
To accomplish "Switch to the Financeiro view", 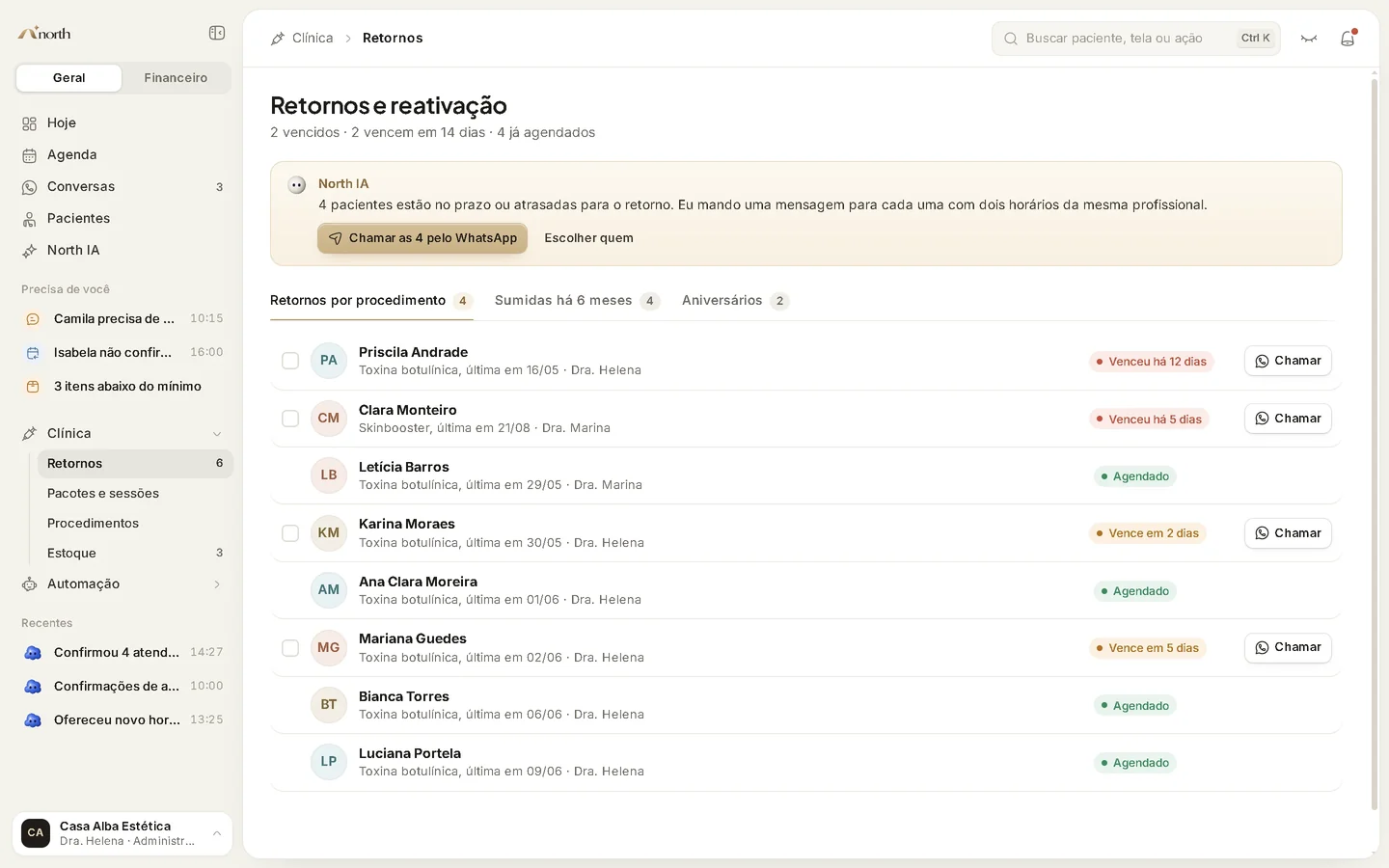I will pyautogui.click(x=176, y=78).
